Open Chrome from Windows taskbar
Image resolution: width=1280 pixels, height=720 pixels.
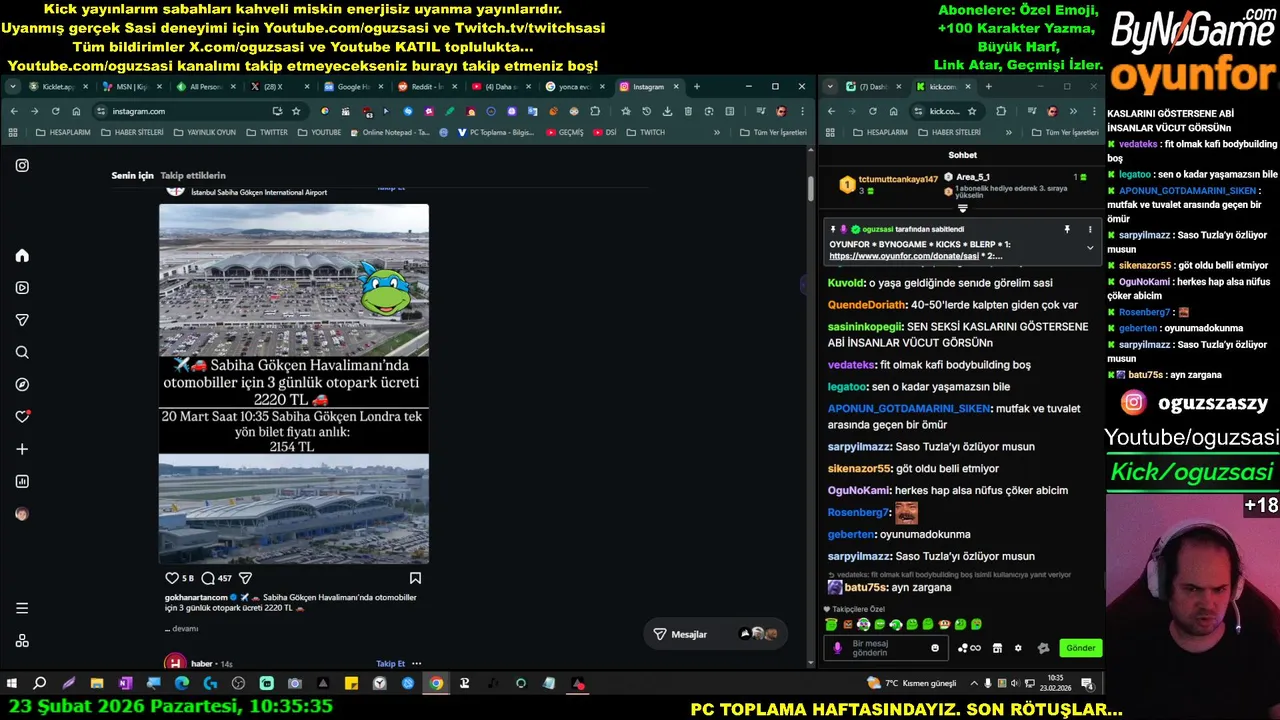tap(436, 684)
